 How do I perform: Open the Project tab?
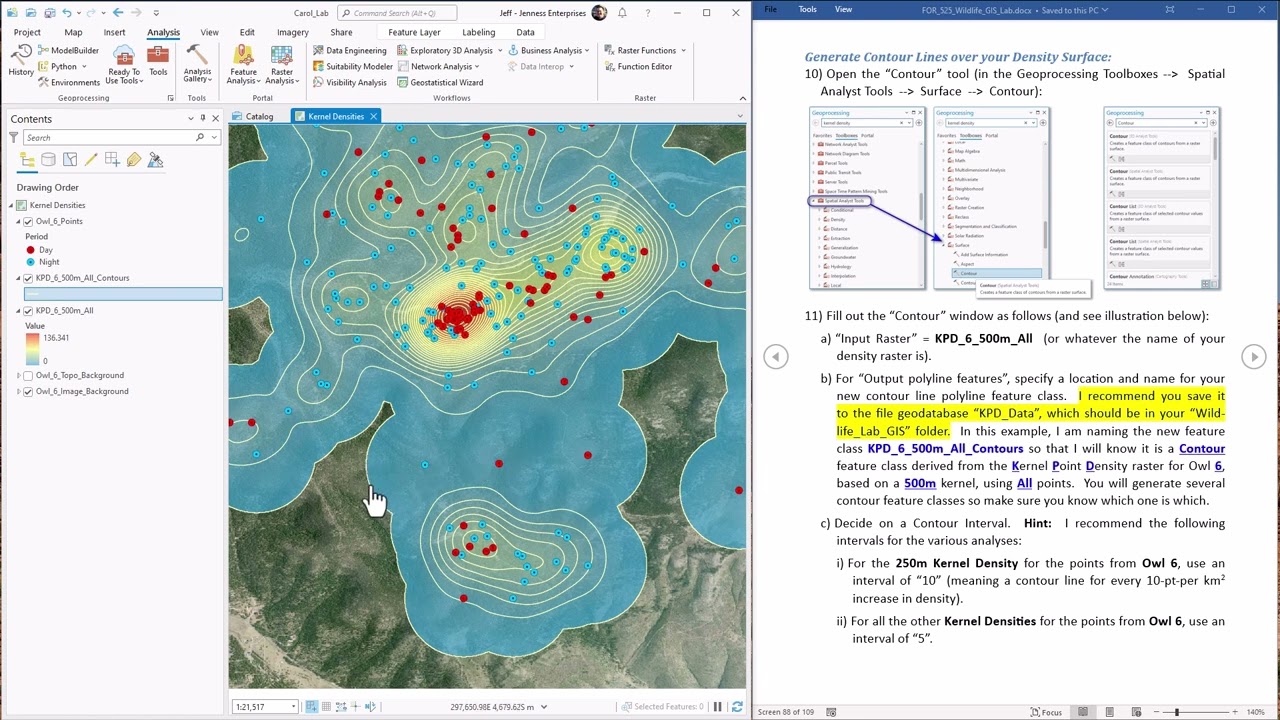27,32
